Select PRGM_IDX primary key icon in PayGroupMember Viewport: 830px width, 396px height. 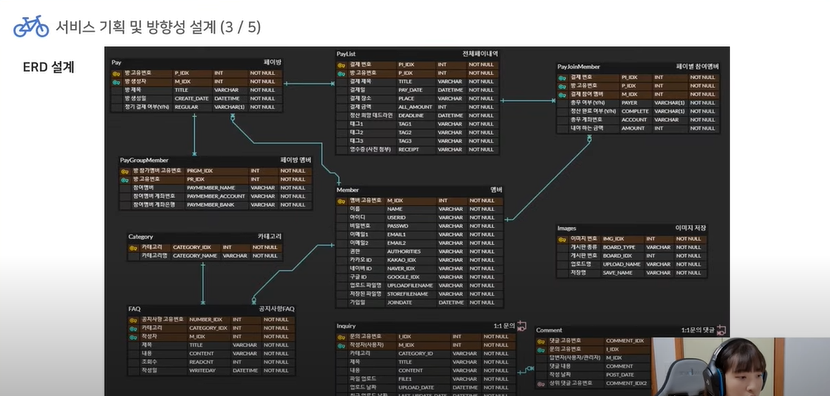[x=124, y=171]
